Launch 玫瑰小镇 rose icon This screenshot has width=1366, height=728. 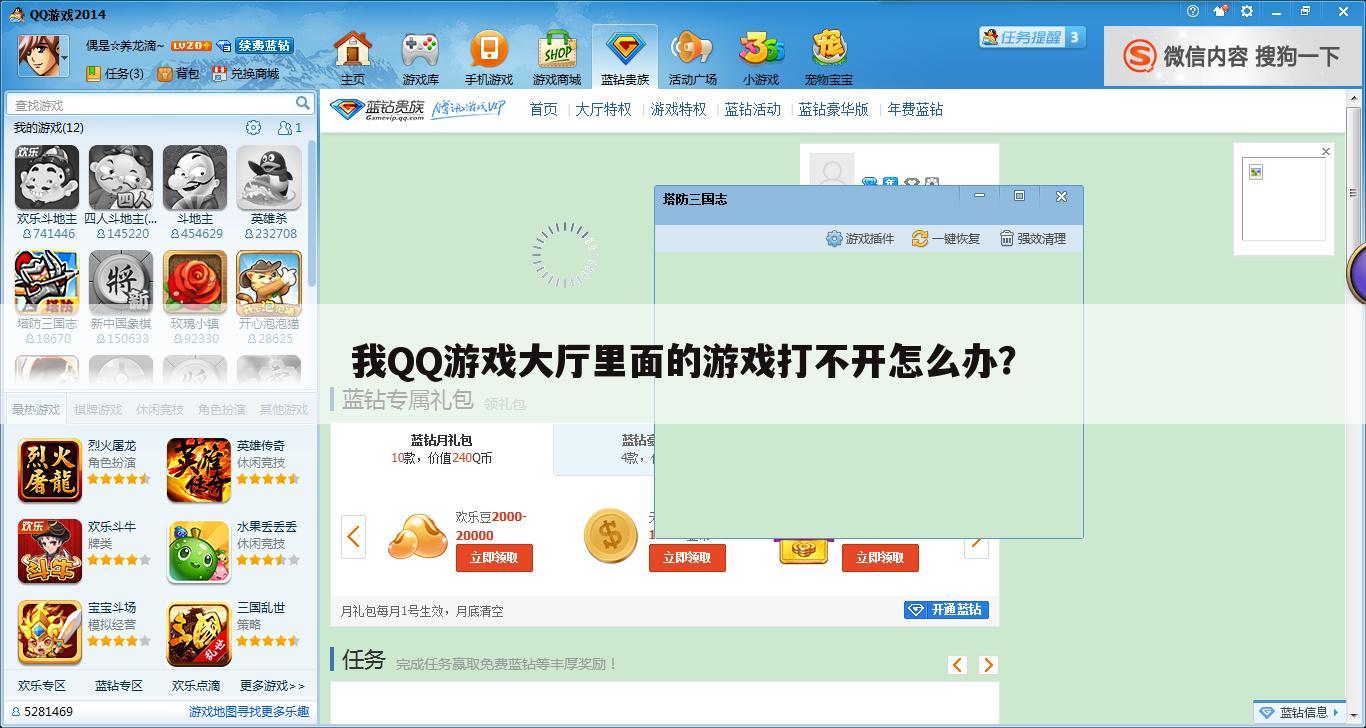(x=195, y=283)
